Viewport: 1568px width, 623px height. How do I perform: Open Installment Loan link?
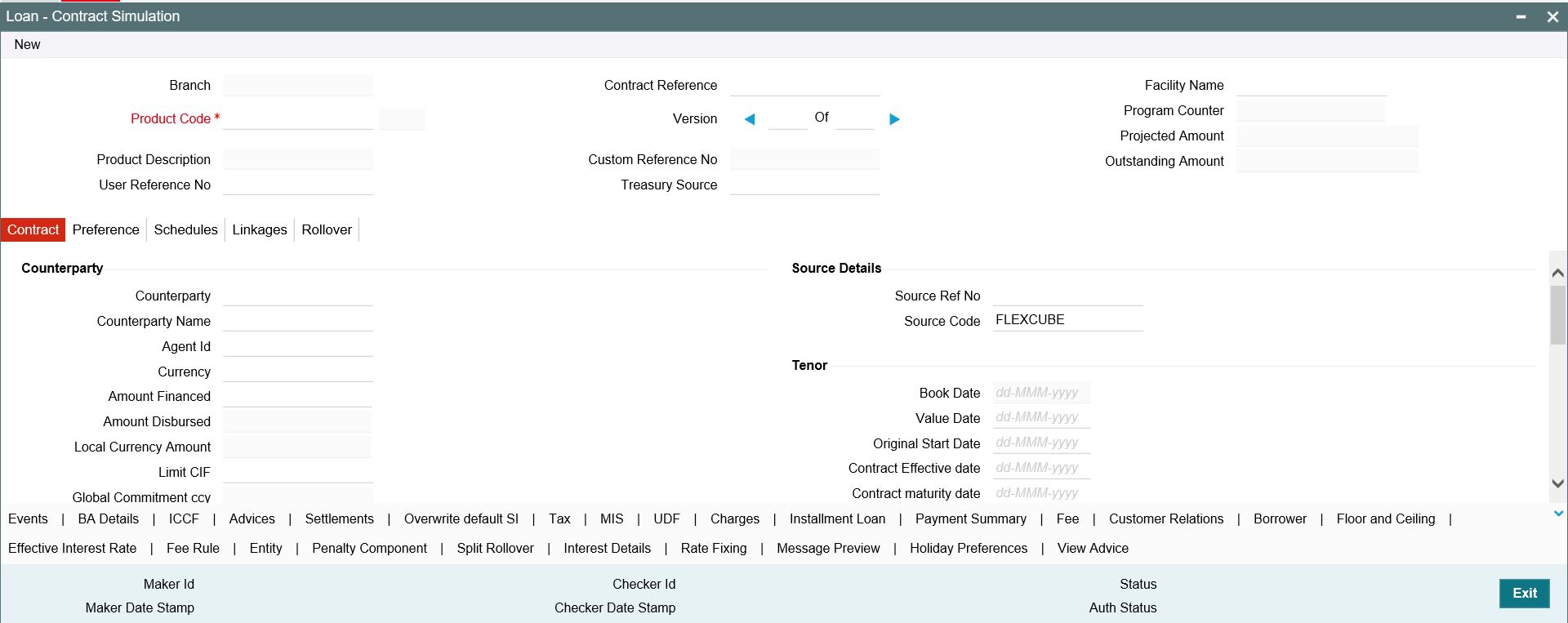tap(837, 519)
